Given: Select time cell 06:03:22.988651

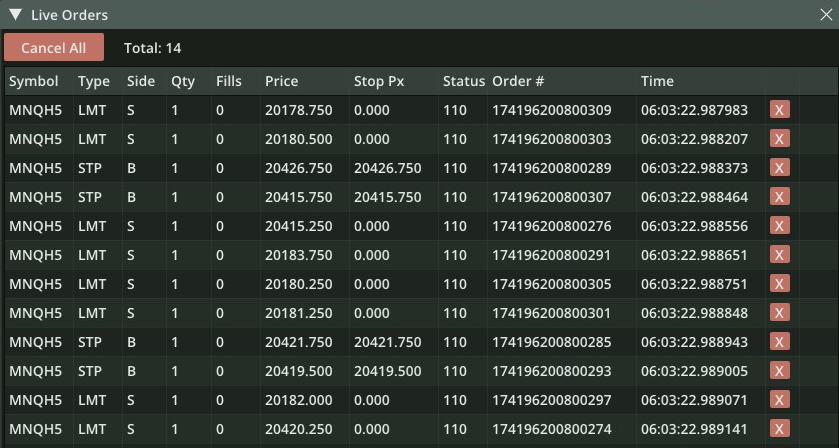Looking at the screenshot, I should pyautogui.click(x=694, y=255).
